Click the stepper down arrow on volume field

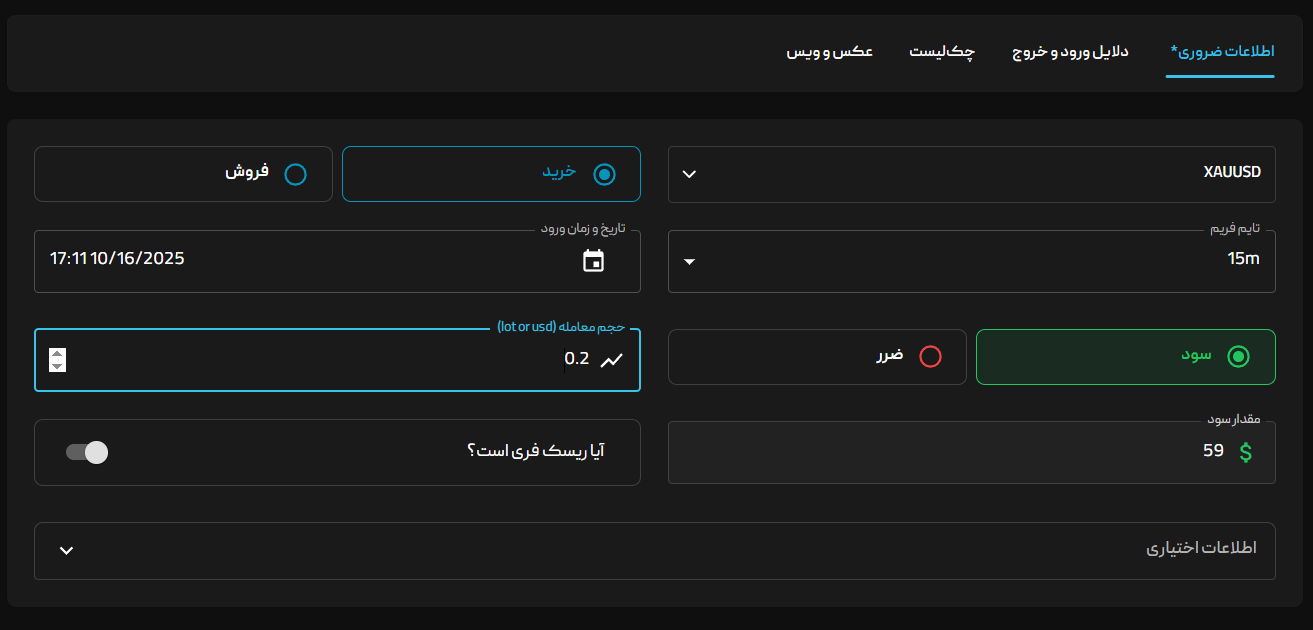[57, 366]
